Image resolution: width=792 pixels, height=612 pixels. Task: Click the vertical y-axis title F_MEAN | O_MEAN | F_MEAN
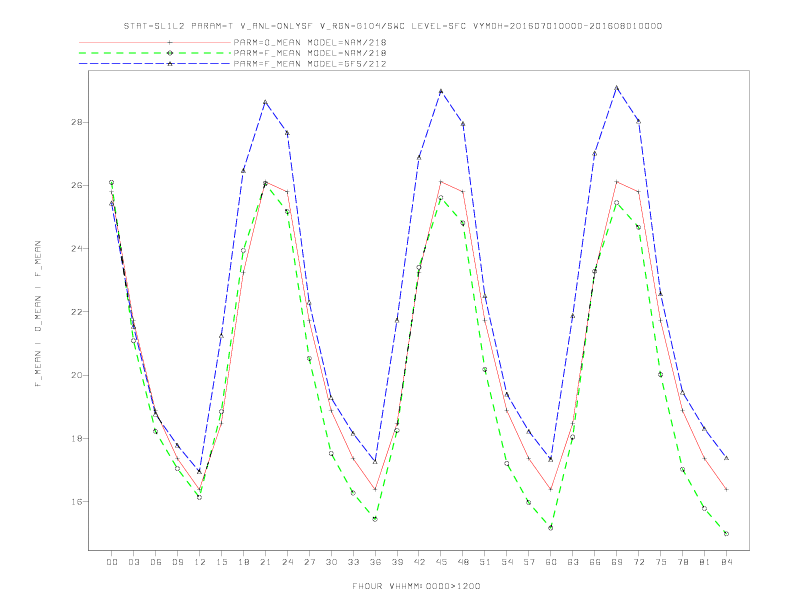(x=38, y=314)
